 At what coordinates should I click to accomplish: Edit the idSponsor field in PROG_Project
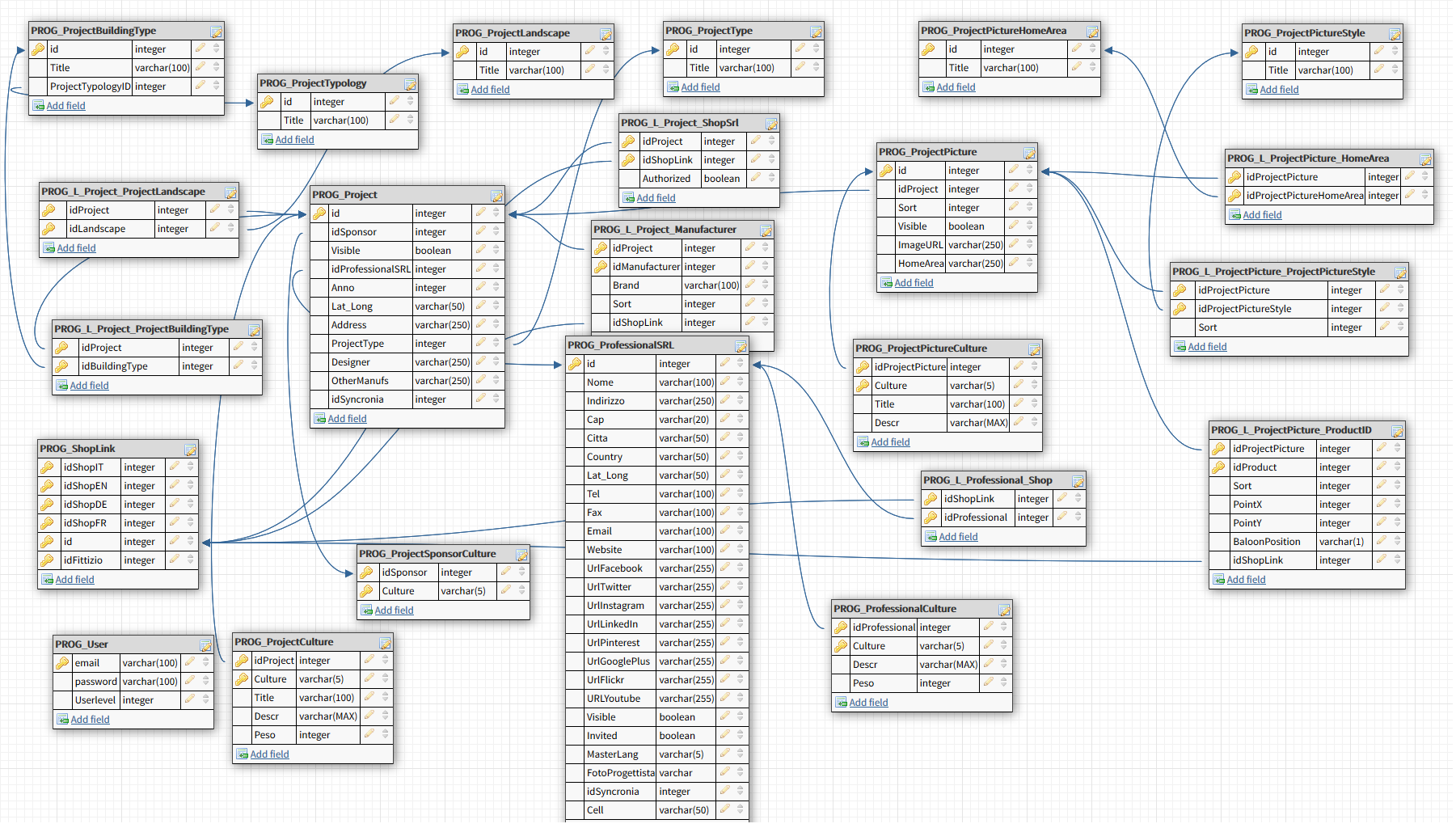pos(481,231)
